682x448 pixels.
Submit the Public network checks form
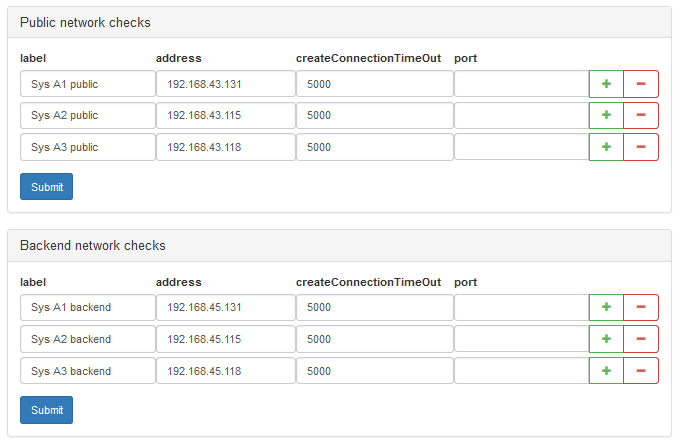[47, 187]
